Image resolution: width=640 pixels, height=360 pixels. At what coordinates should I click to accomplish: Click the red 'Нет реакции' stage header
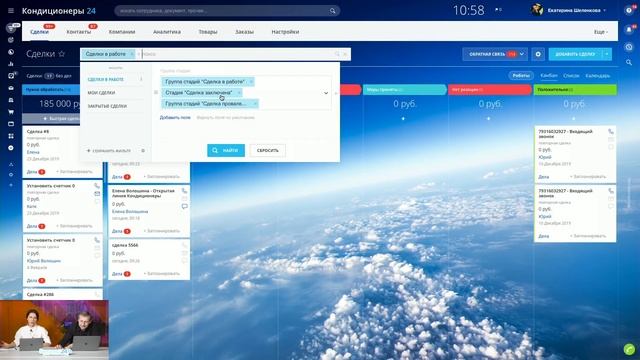click(x=489, y=89)
